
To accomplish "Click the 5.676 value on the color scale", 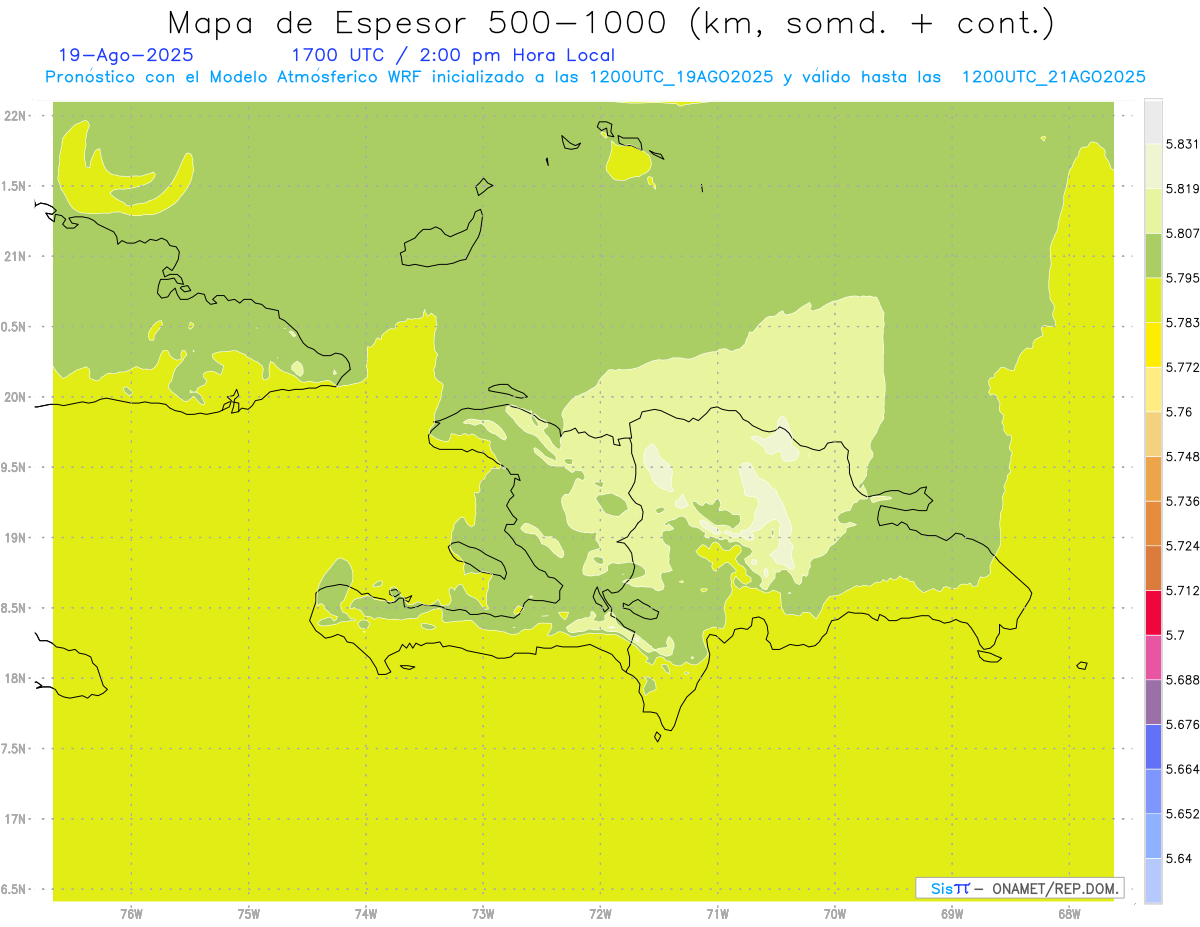I will coord(1183,725).
